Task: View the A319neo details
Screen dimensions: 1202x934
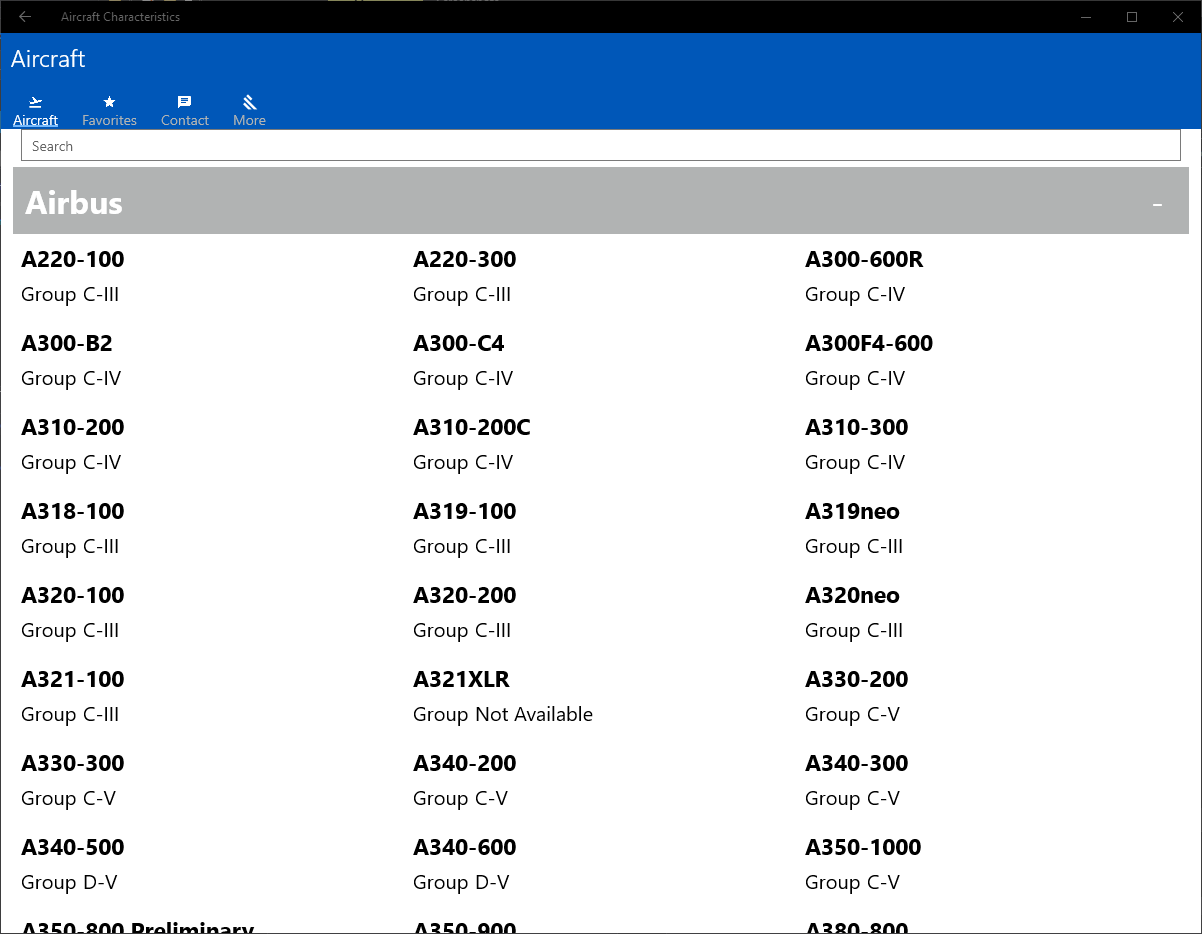Action: (852, 512)
